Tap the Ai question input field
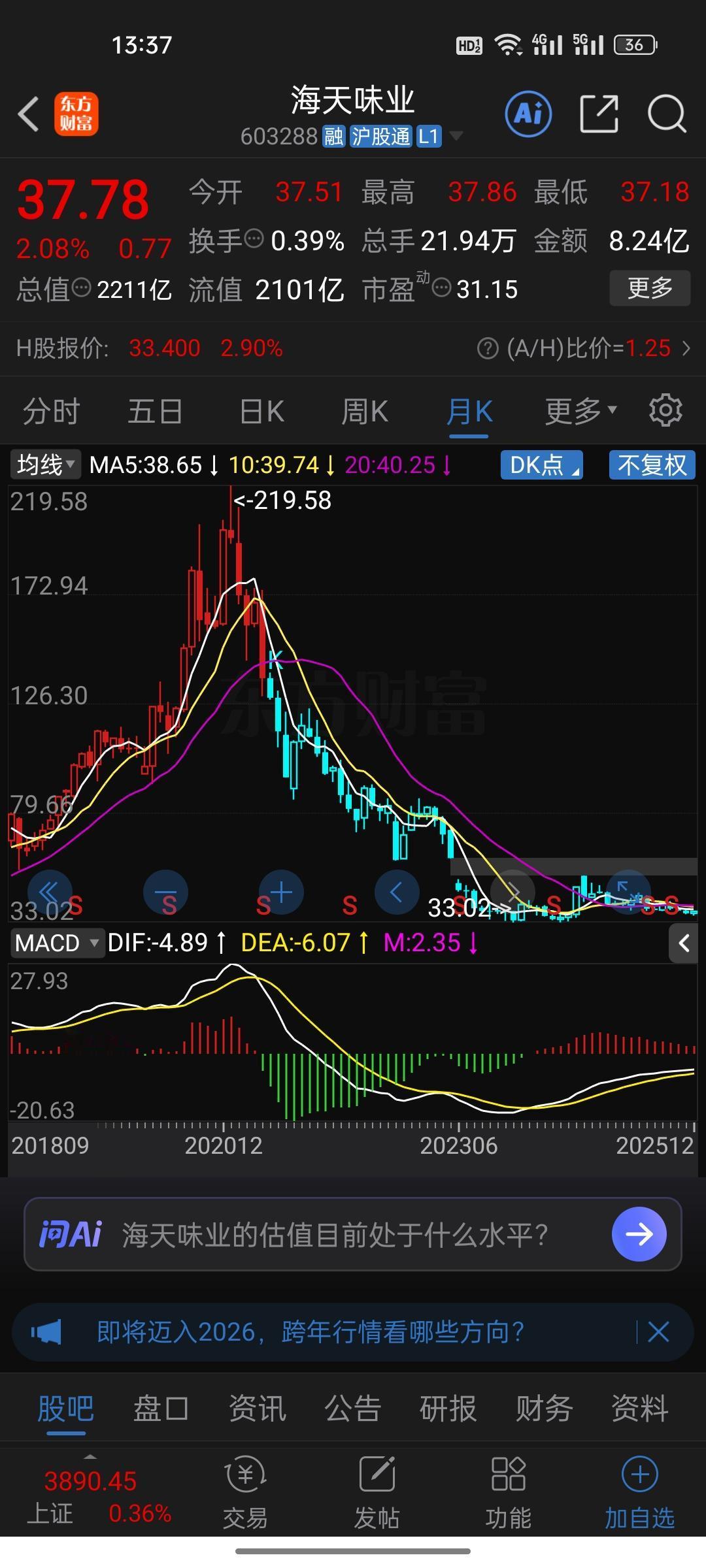Screen dimensions: 706x1568 (353, 1234)
